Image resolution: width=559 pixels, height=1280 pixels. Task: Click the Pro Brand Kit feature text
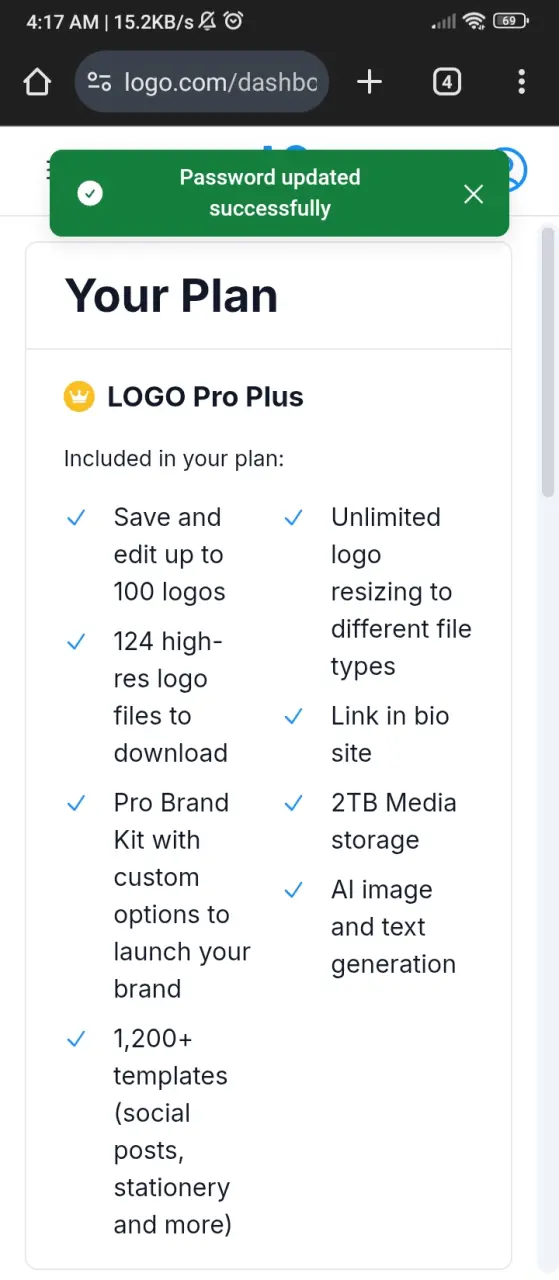tap(182, 896)
